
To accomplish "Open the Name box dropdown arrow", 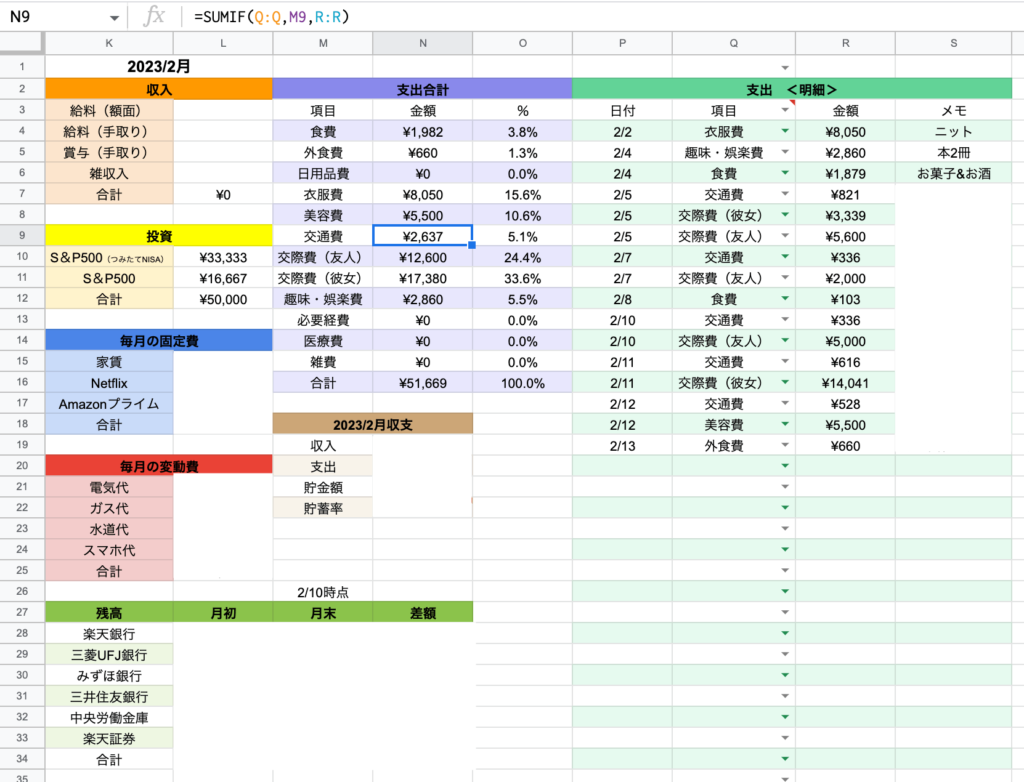I will [114, 18].
